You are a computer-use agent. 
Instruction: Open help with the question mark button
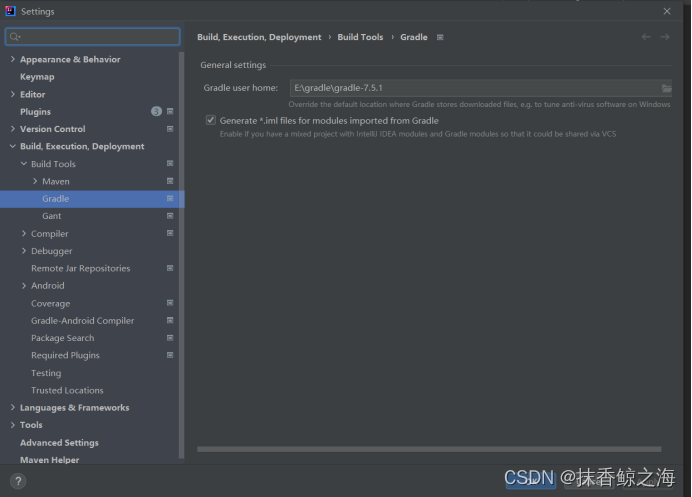click(18, 481)
